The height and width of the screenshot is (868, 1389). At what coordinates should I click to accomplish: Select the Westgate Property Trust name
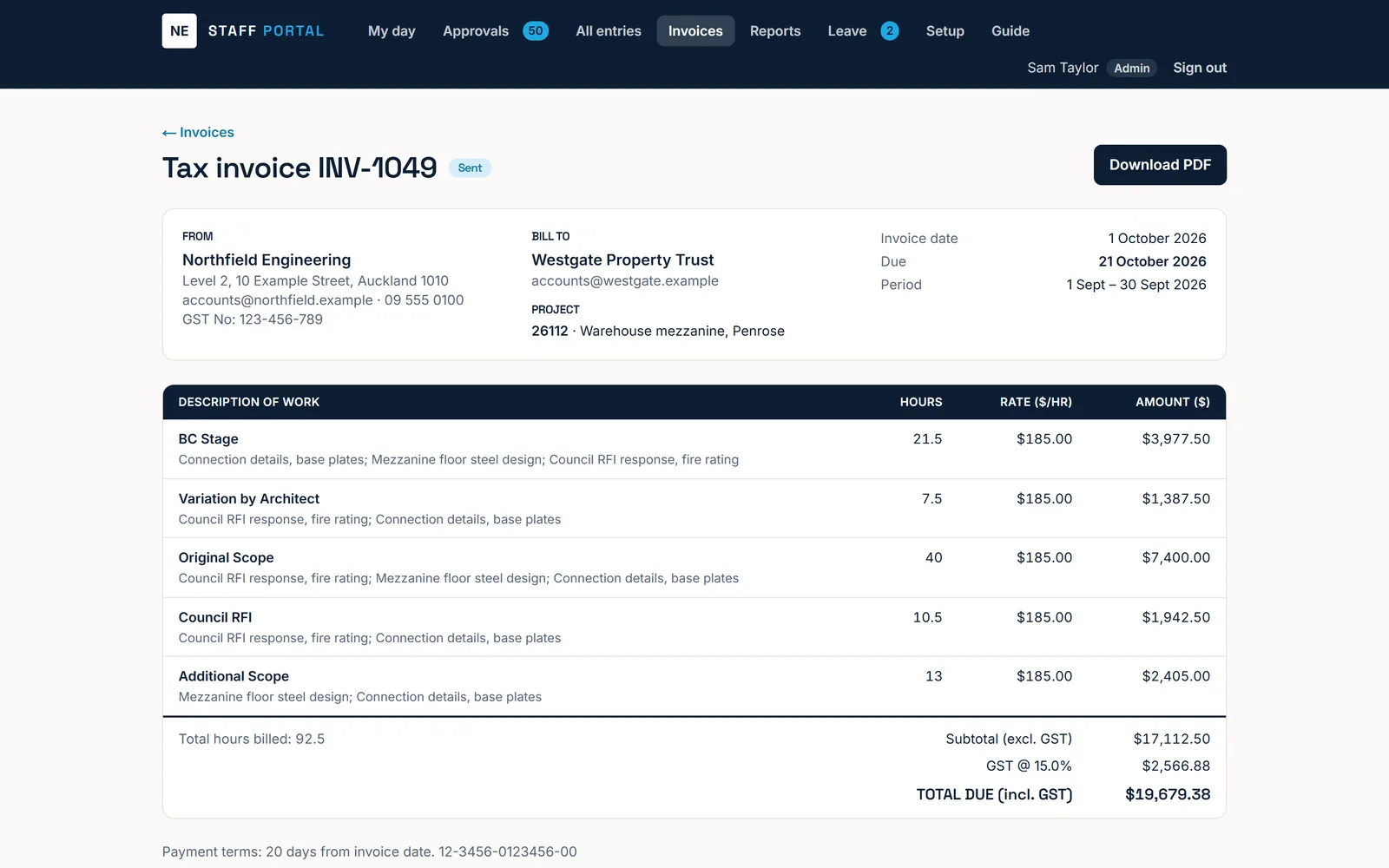click(x=622, y=260)
